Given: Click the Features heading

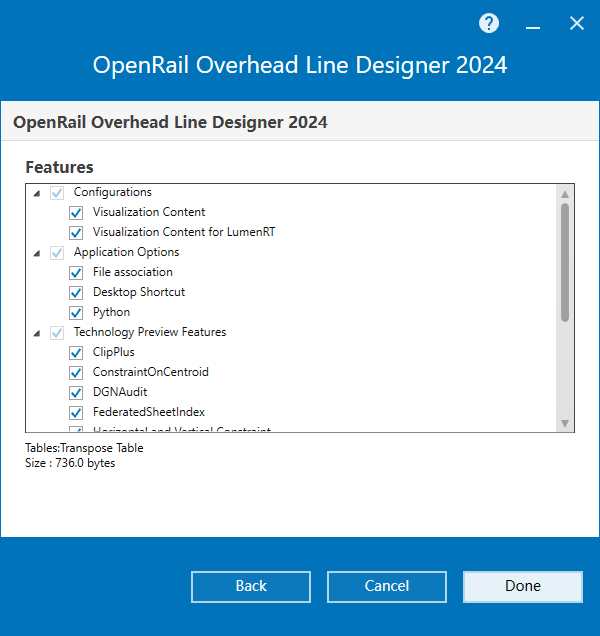Looking at the screenshot, I should (x=59, y=167).
